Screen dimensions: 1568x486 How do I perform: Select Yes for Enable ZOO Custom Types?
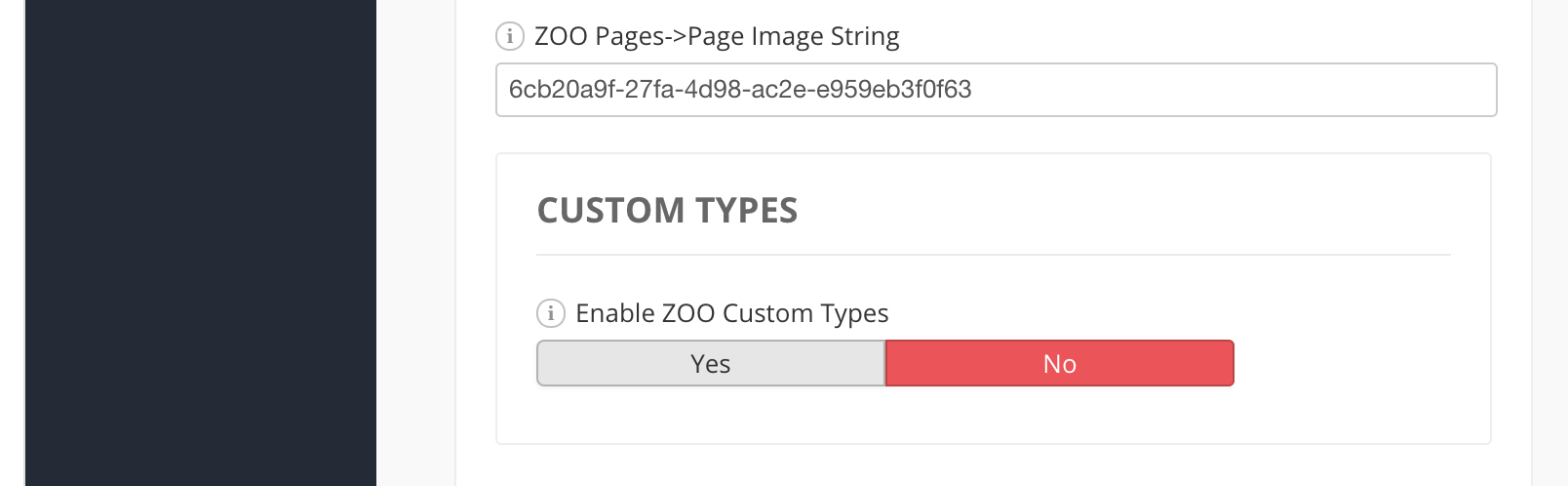coord(710,363)
